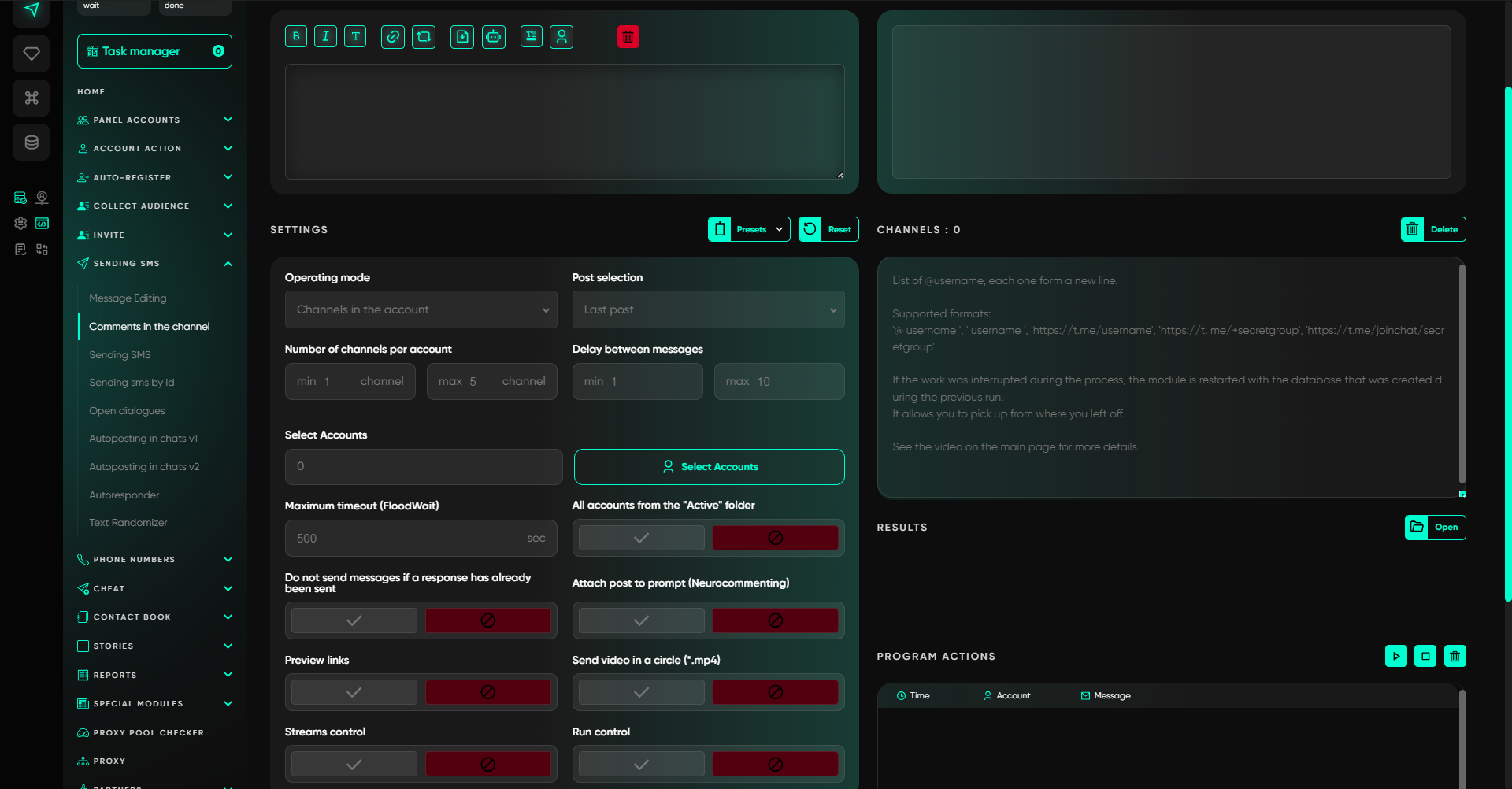Clear the message with the red trash icon
The height and width of the screenshot is (789, 1512).
(x=628, y=36)
